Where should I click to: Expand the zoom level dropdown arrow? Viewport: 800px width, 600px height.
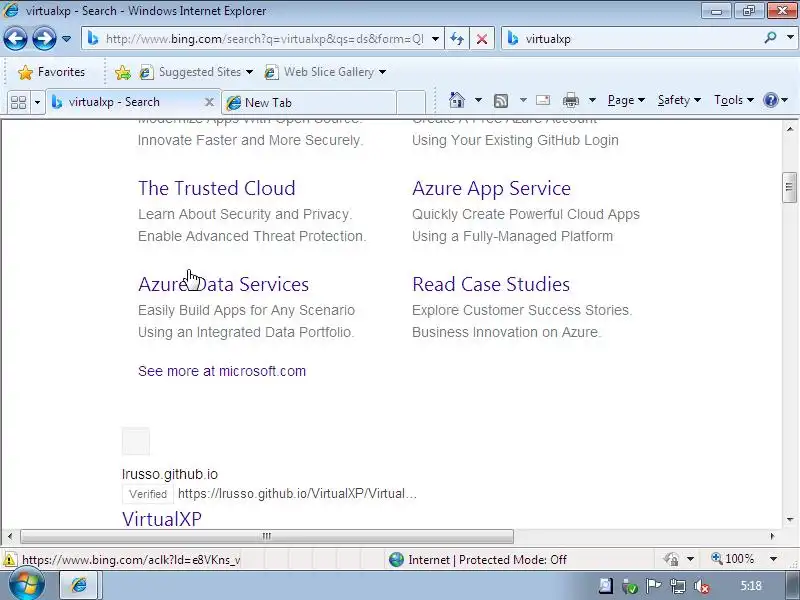coord(773,559)
